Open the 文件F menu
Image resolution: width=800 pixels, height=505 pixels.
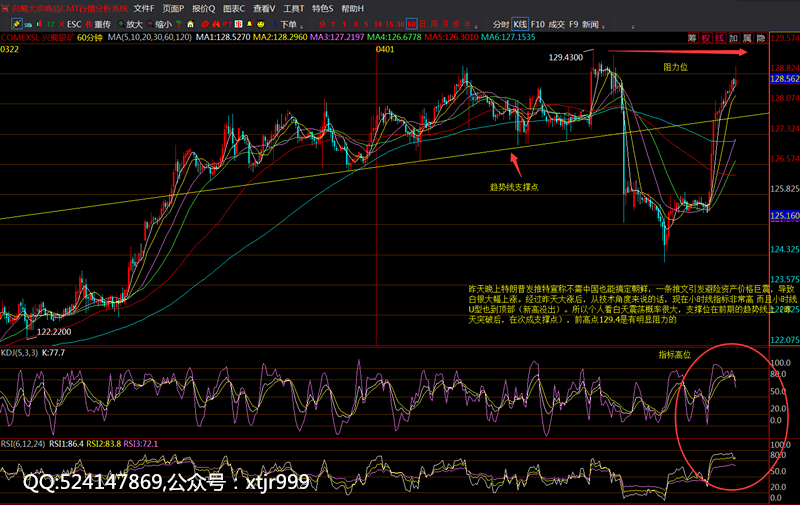click(144, 9)
